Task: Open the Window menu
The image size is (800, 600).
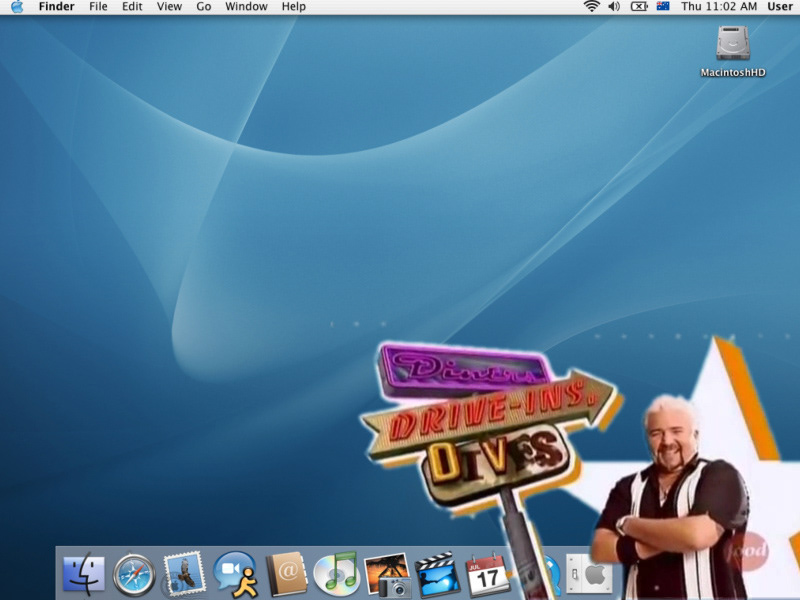Action: (246, 7)
